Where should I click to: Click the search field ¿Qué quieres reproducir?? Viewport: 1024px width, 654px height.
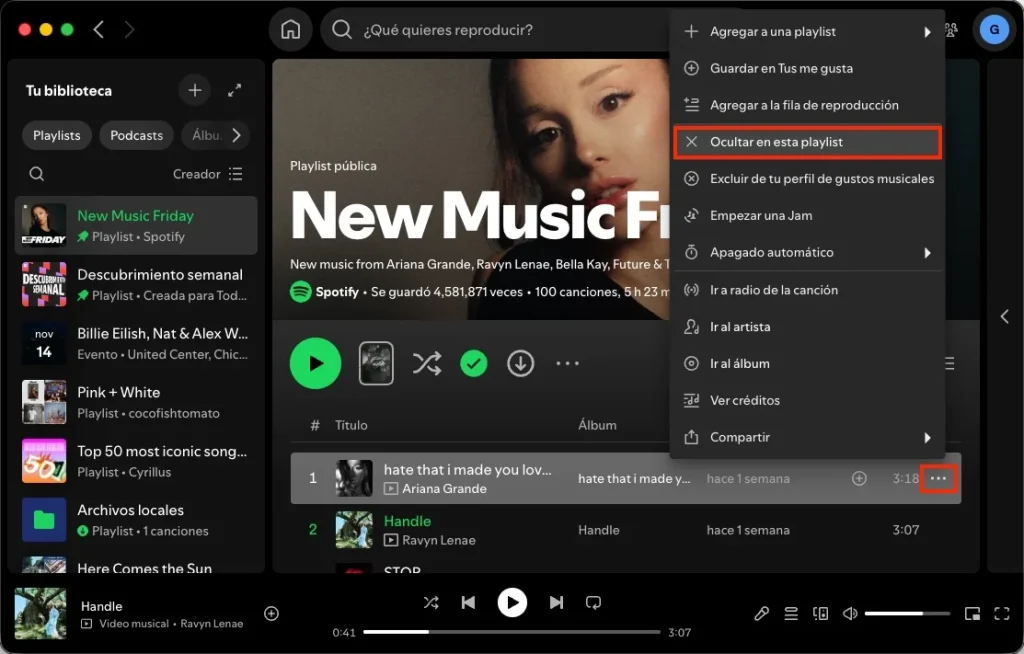pyautogui.click(x=448, y=30)
